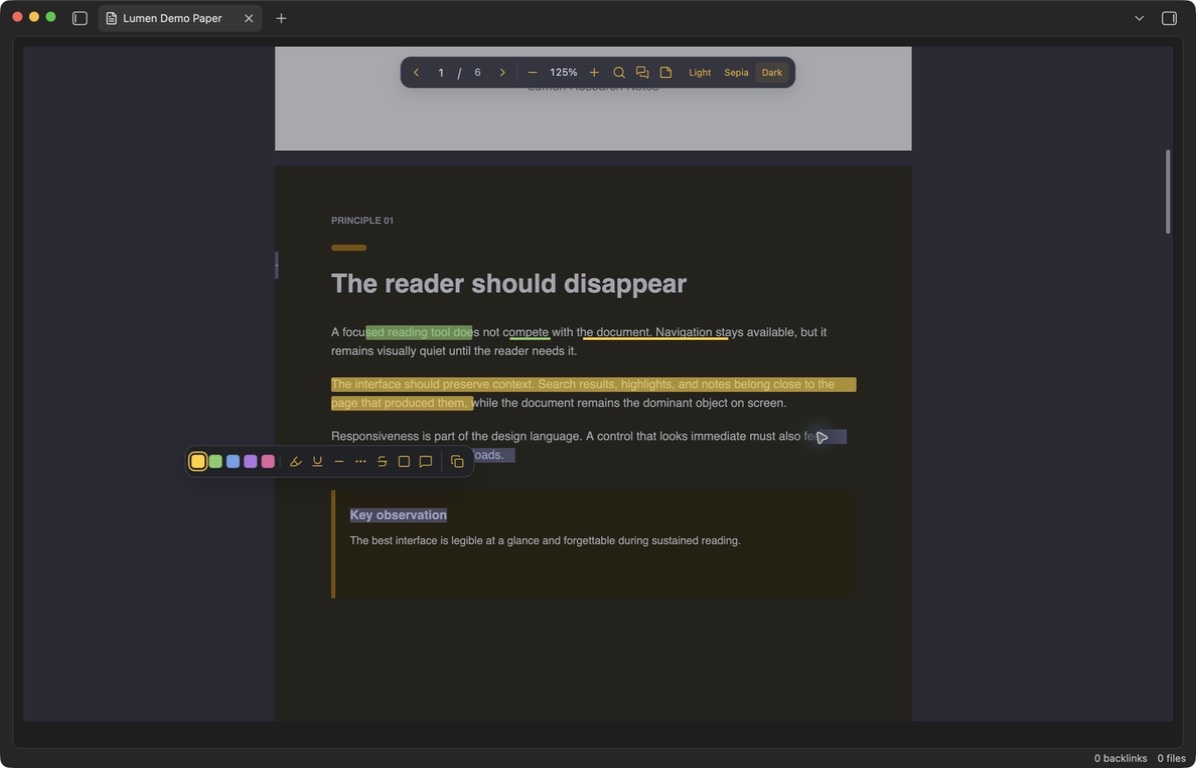Pick the green highlight color
The width and height of the screenshot is (1196, 768).
(x=216, y=461)
